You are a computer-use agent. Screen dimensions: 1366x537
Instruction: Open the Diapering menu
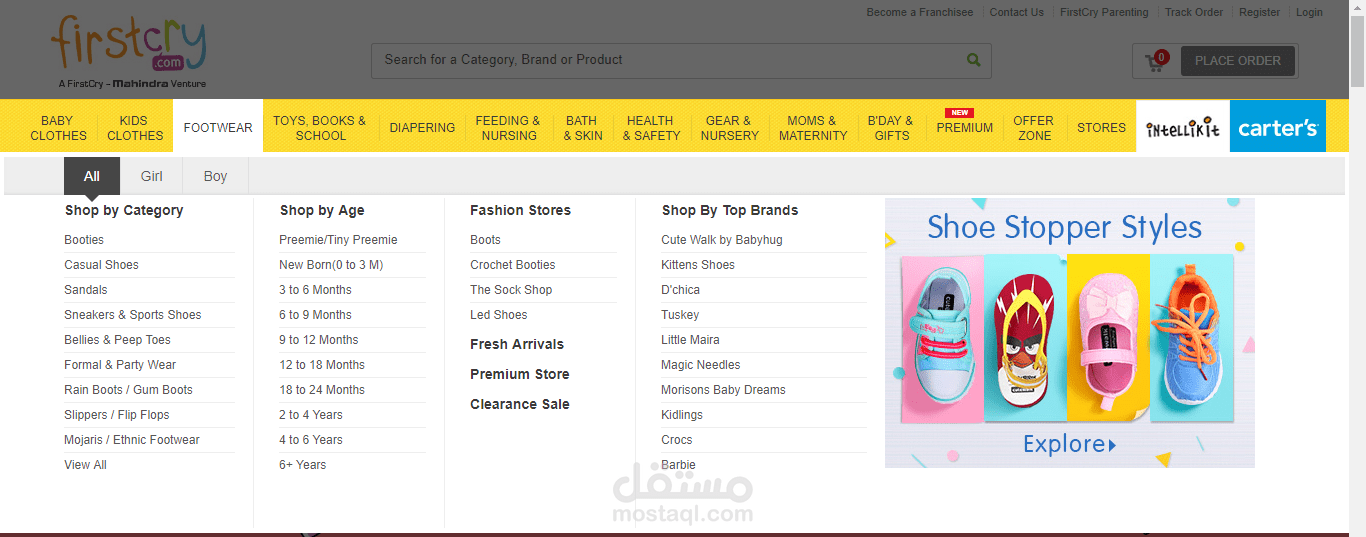(422, 127)
